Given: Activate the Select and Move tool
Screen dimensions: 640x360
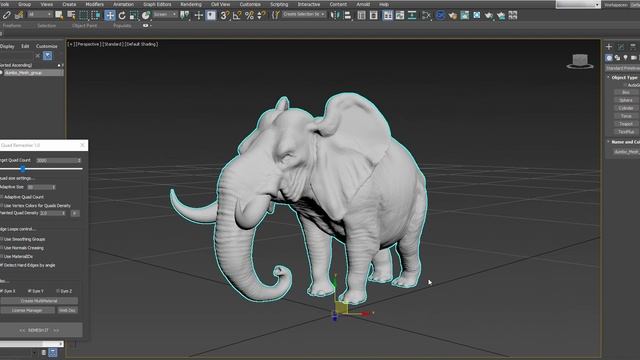Looking at the screenshot, I should tap(110, 16).
